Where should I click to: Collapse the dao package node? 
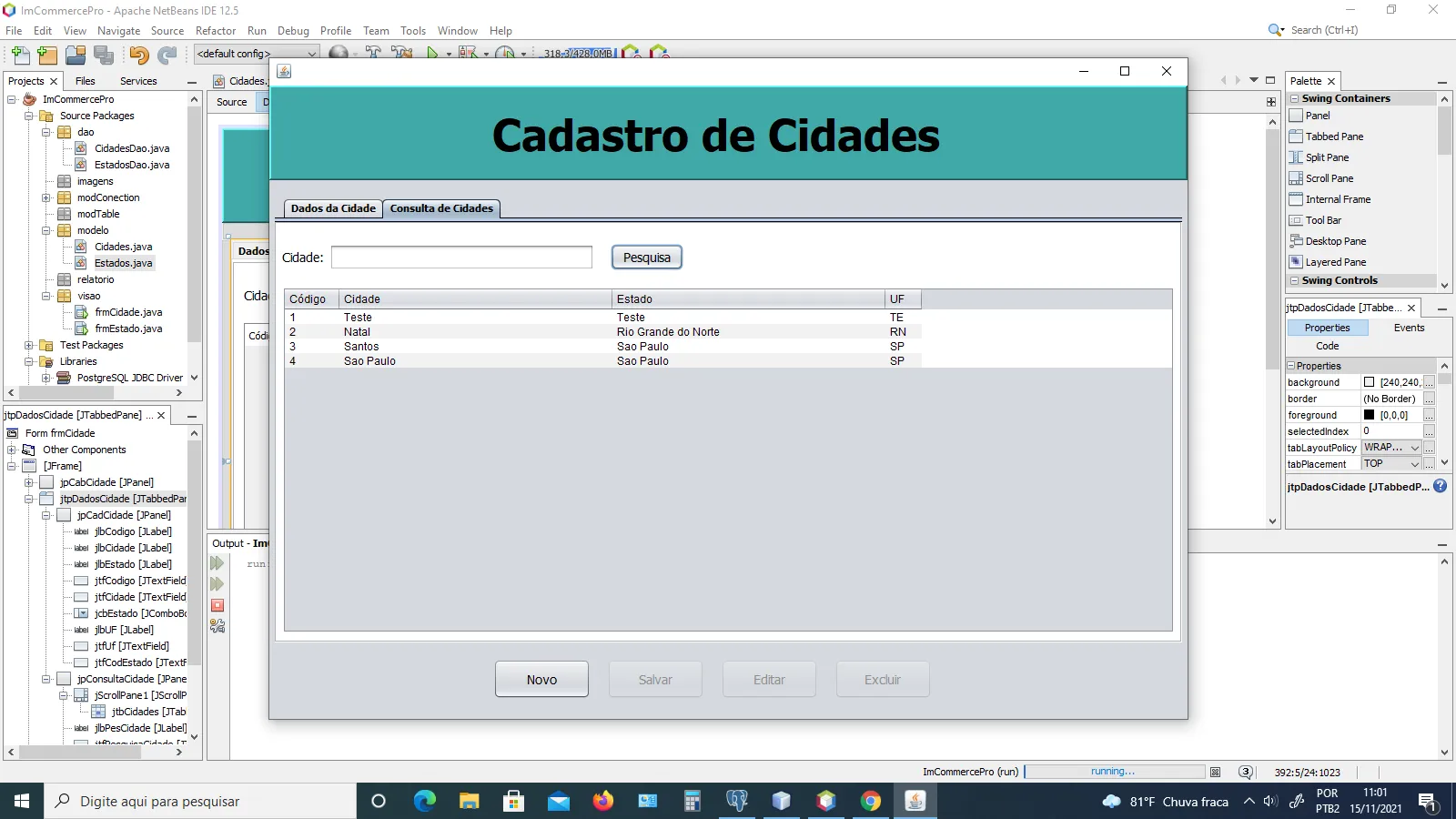[46, 132]
